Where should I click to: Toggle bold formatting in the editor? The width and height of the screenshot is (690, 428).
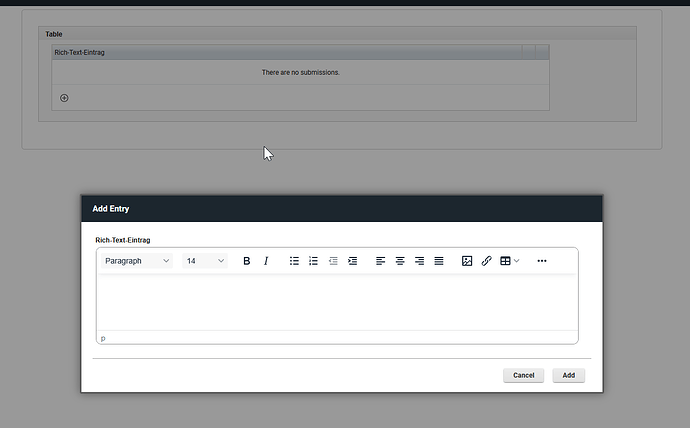point(246,261)
